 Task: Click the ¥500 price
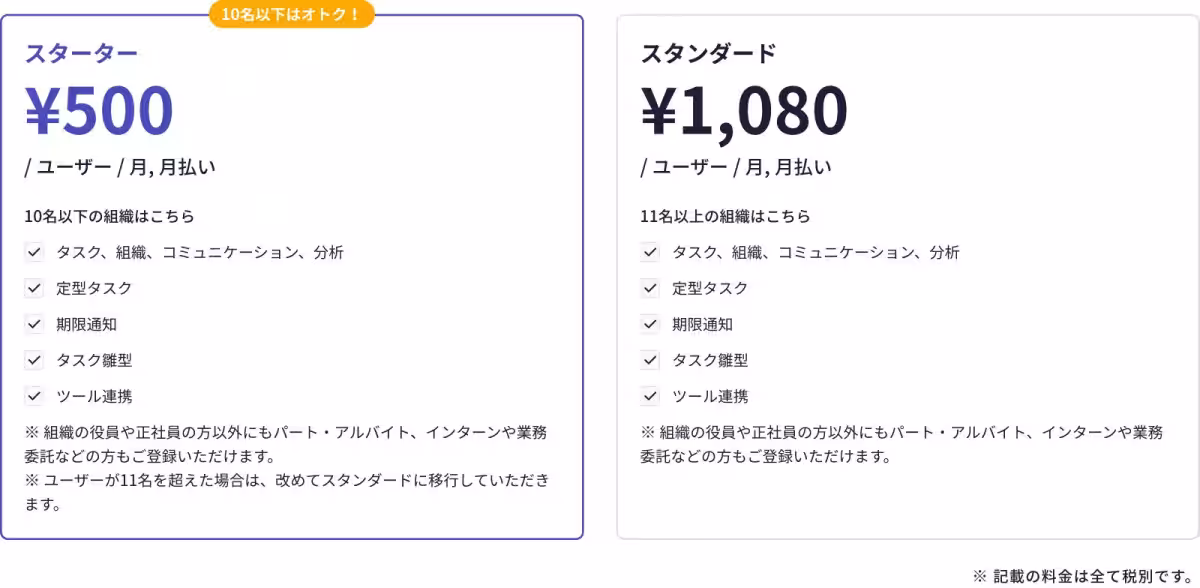point(99,110)
